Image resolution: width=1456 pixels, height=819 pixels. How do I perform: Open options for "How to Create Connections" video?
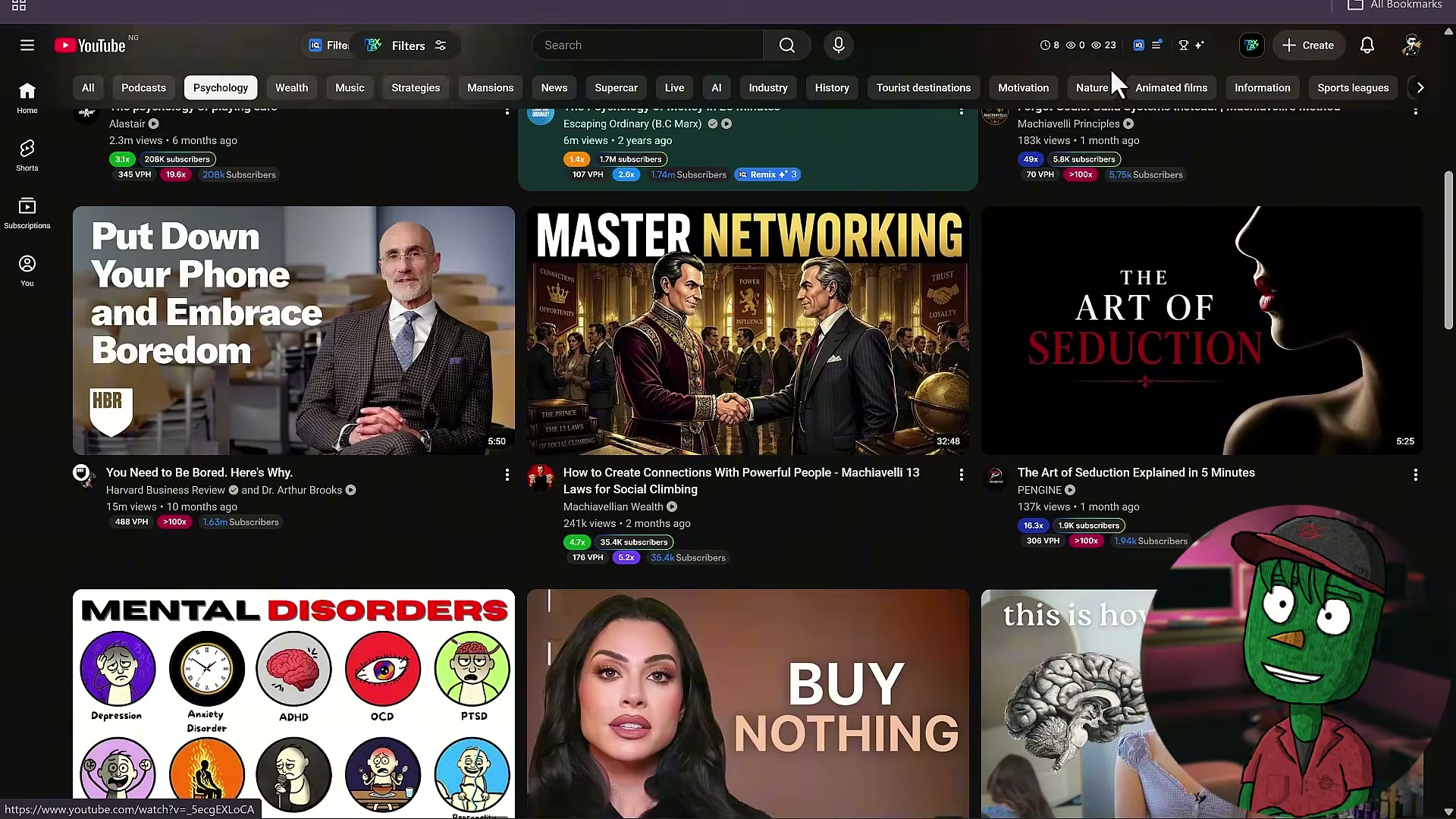point(961,475)
